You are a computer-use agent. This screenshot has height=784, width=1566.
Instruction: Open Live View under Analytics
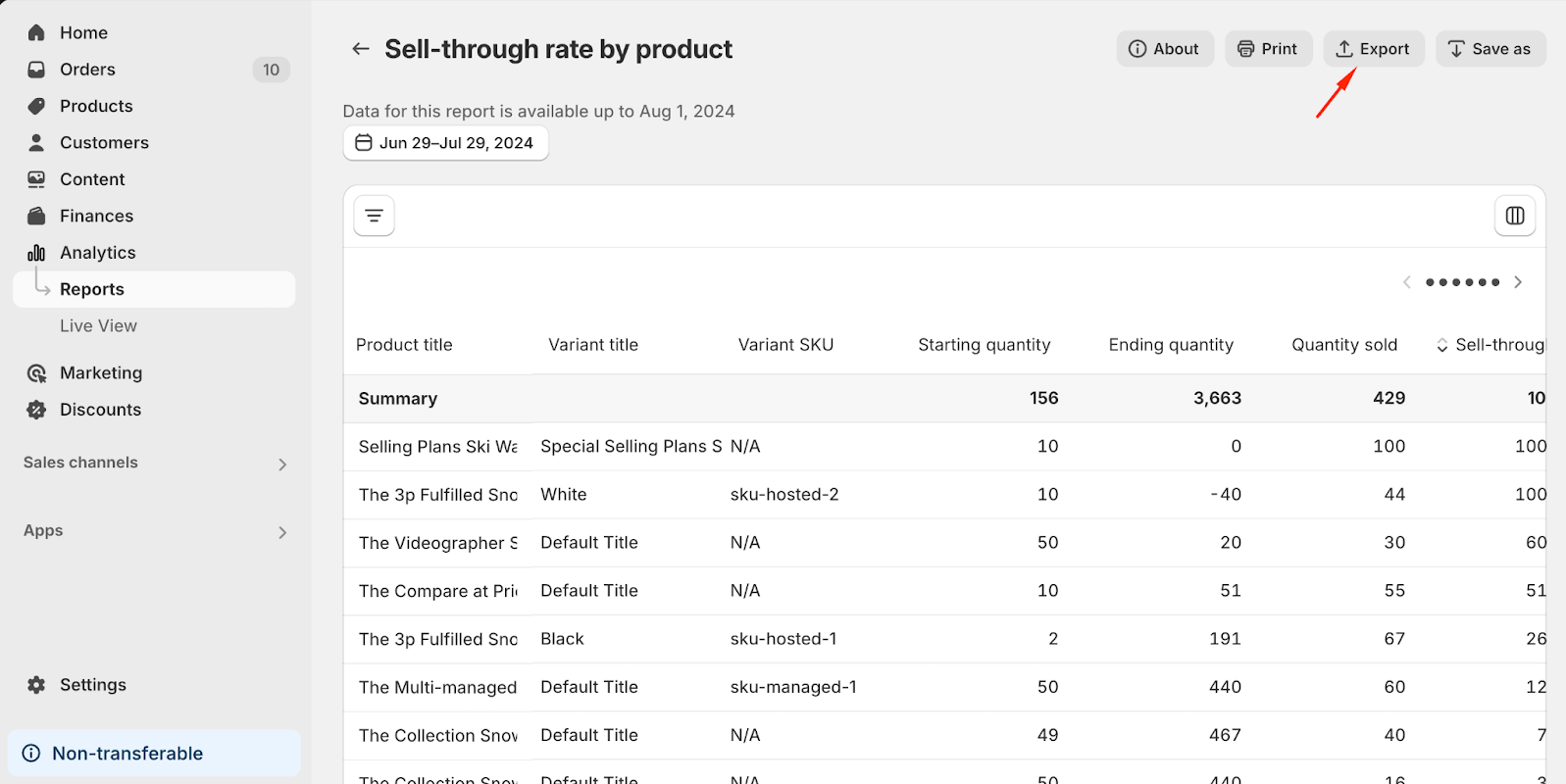pyautogui.click(x=98, y=326)
